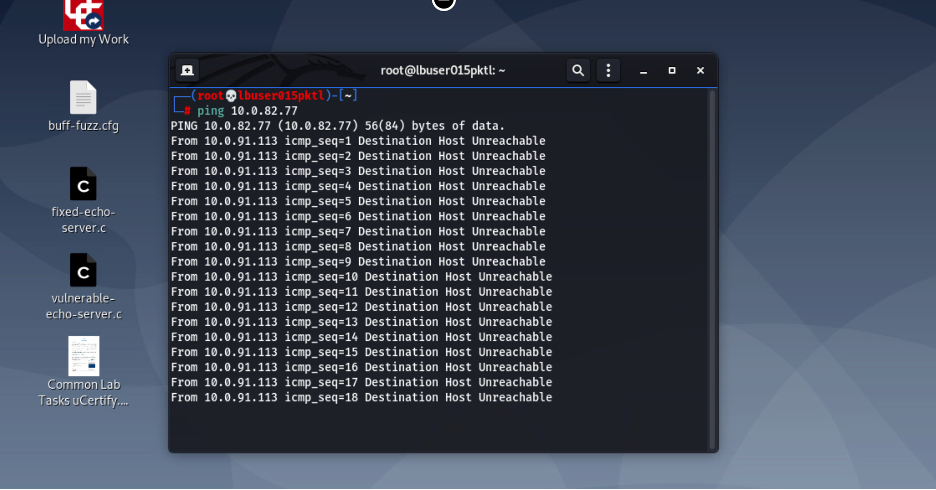Close the root terminal window
The image size is (936, 490).
point(700,70)
